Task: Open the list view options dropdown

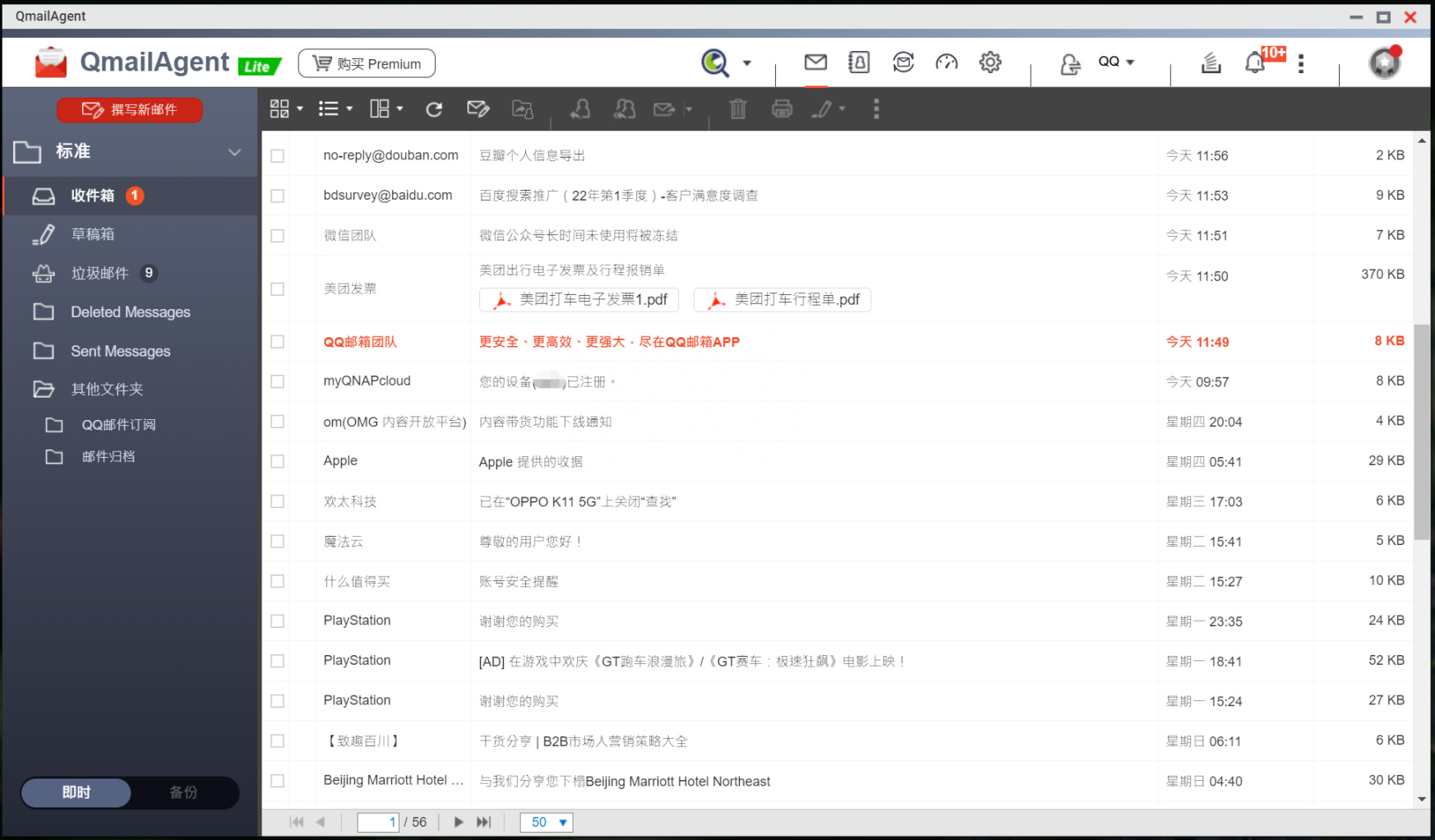Action: pos(335,108)
